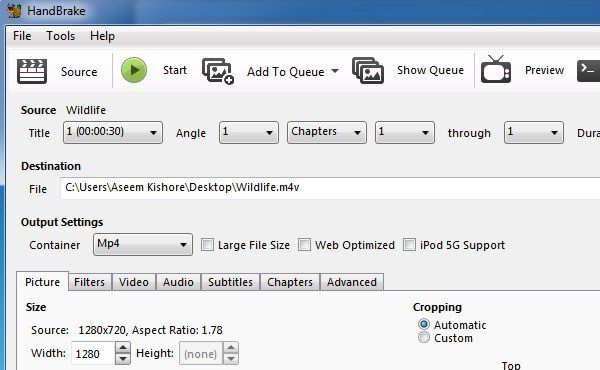The width and height of the screenshot is (600, 370).
Task: Click the destination File path field
Action: [330, 188]
